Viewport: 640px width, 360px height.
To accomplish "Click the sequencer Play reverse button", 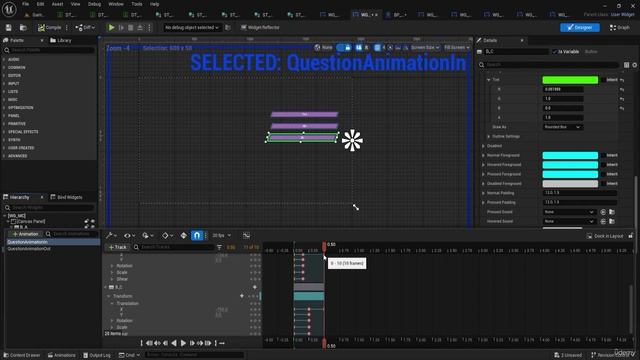I will [174, 343].
